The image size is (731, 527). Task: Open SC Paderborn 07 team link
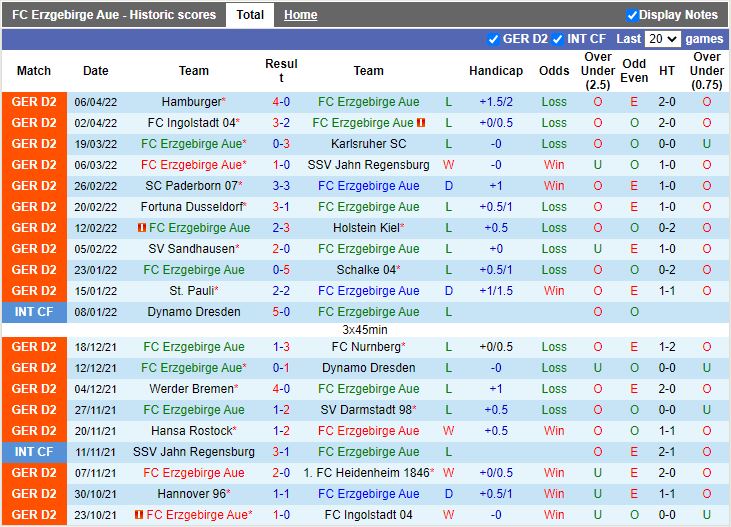point(192,186)
